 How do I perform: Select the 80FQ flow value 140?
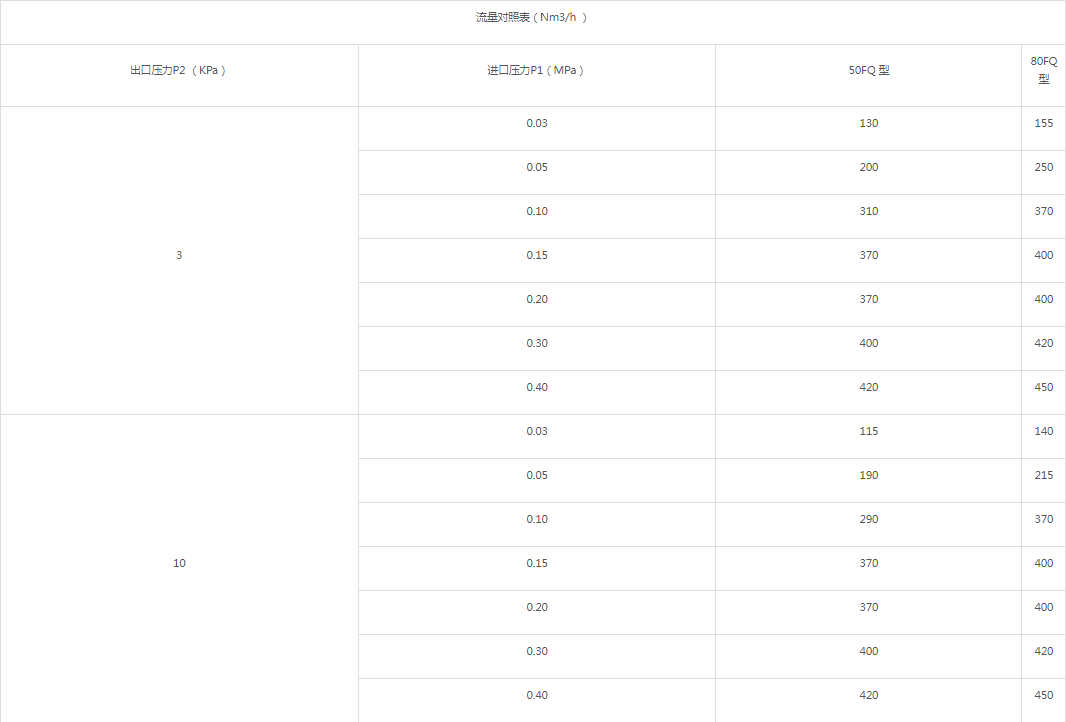(x=1043, y=431)
